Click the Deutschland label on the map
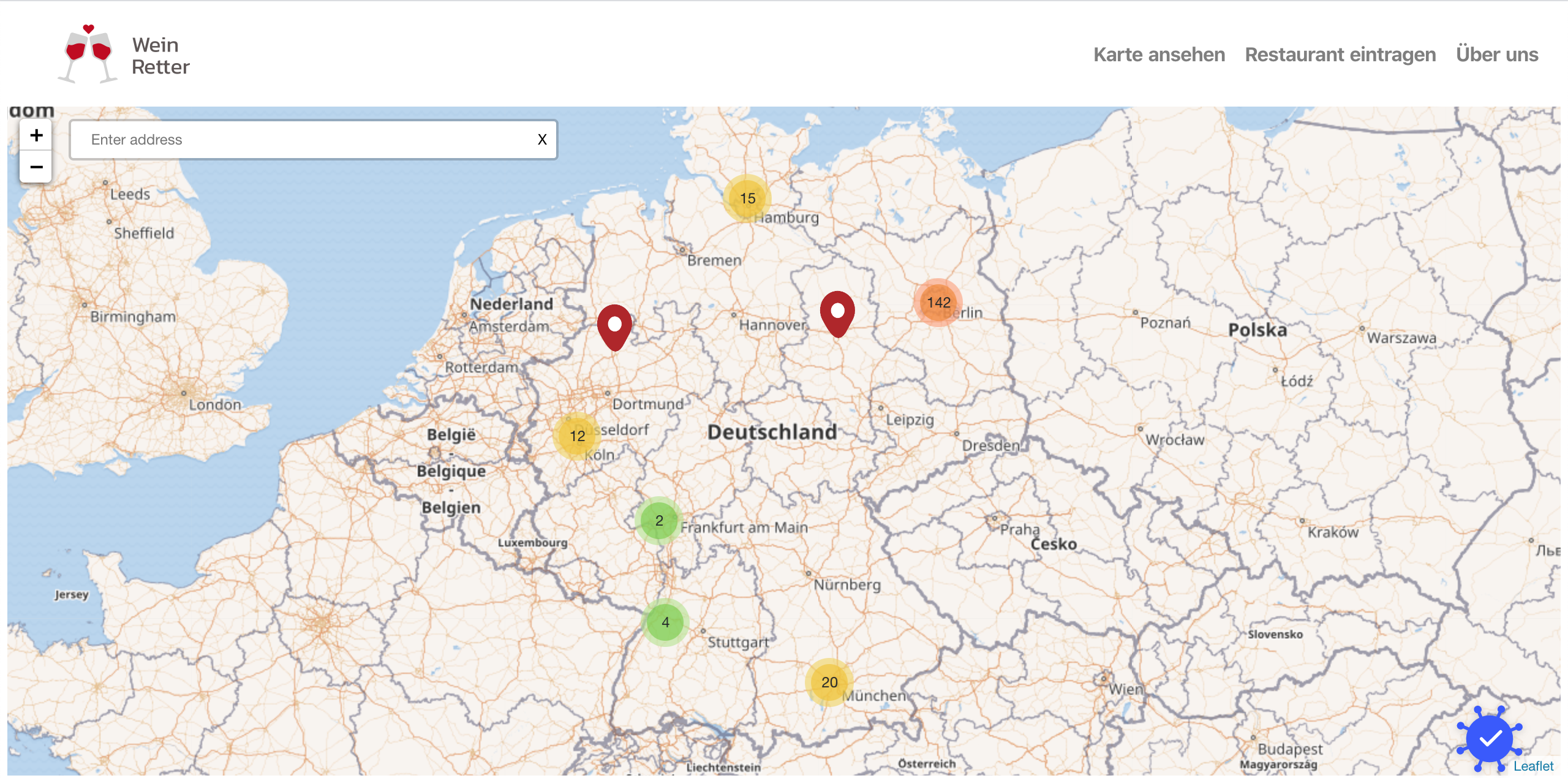 (x=772, y=432)
